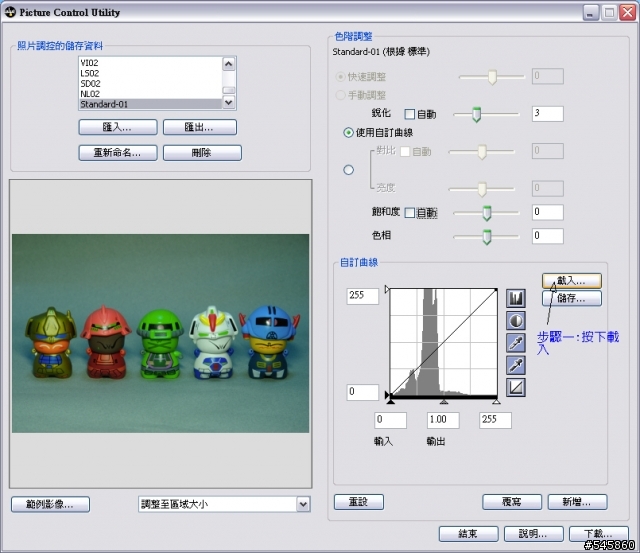Select NL02 in the picture control list
The height and width of the screenshot is (553, 640).
pos(150,93)
